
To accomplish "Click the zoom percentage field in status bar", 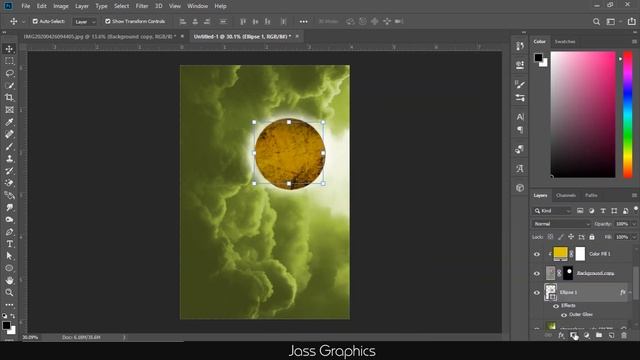I will click(31, 338).
